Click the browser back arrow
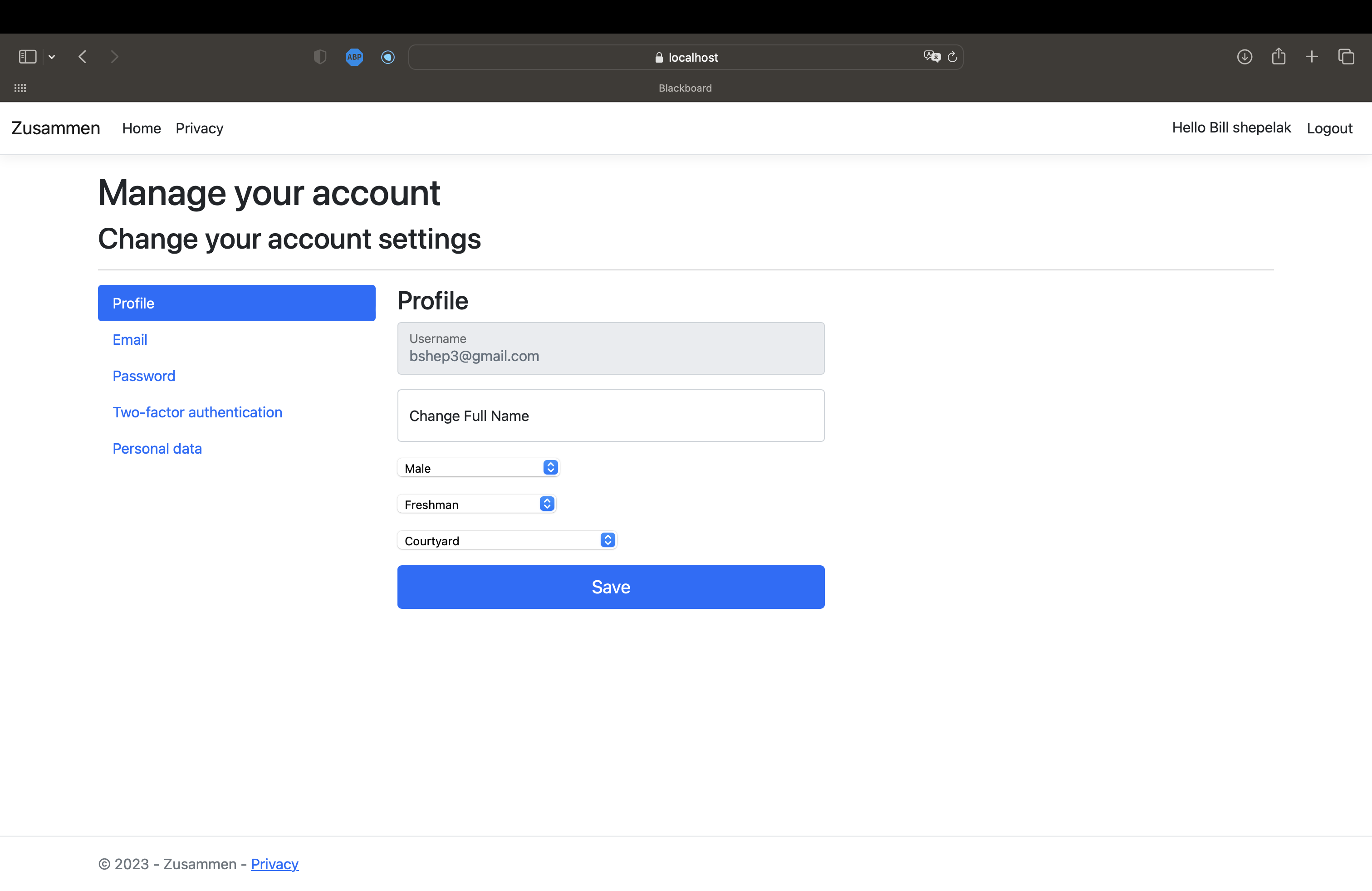 pos(83,56)
